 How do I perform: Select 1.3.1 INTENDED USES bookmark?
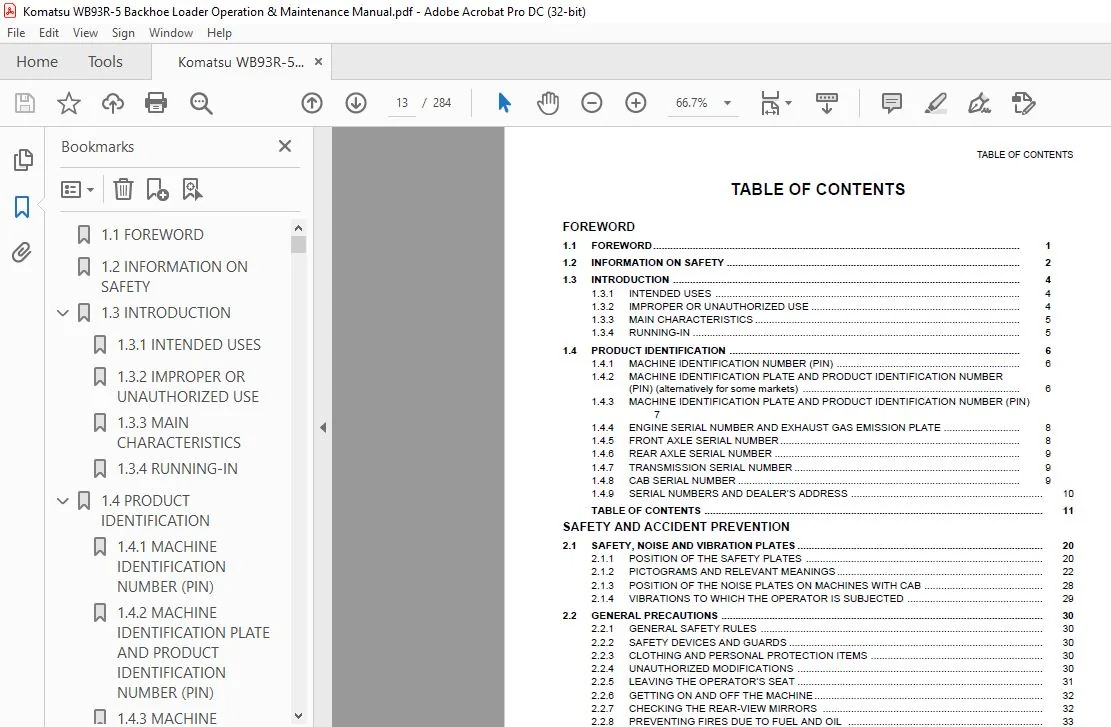click(x=188, y=344)
